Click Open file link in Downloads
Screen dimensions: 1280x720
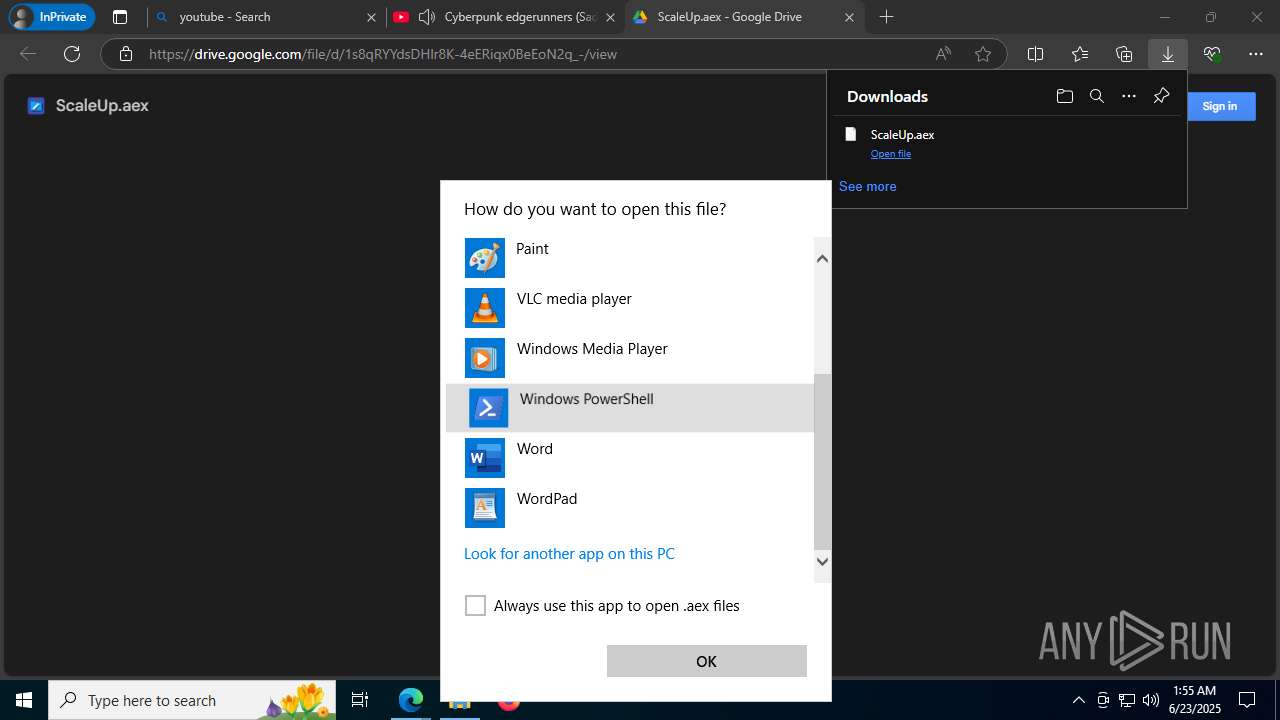[890, 154]
